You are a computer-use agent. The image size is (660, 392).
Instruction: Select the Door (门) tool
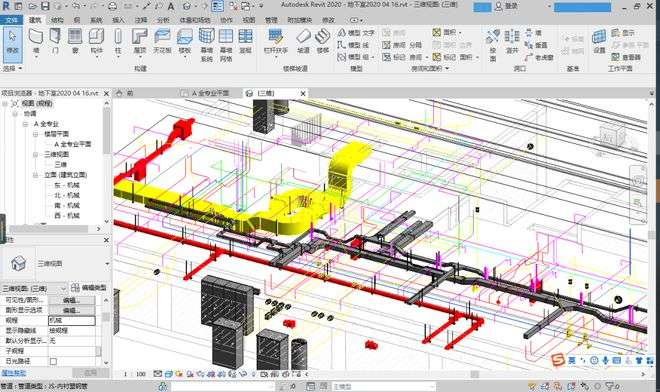click(x=55, y=41)
